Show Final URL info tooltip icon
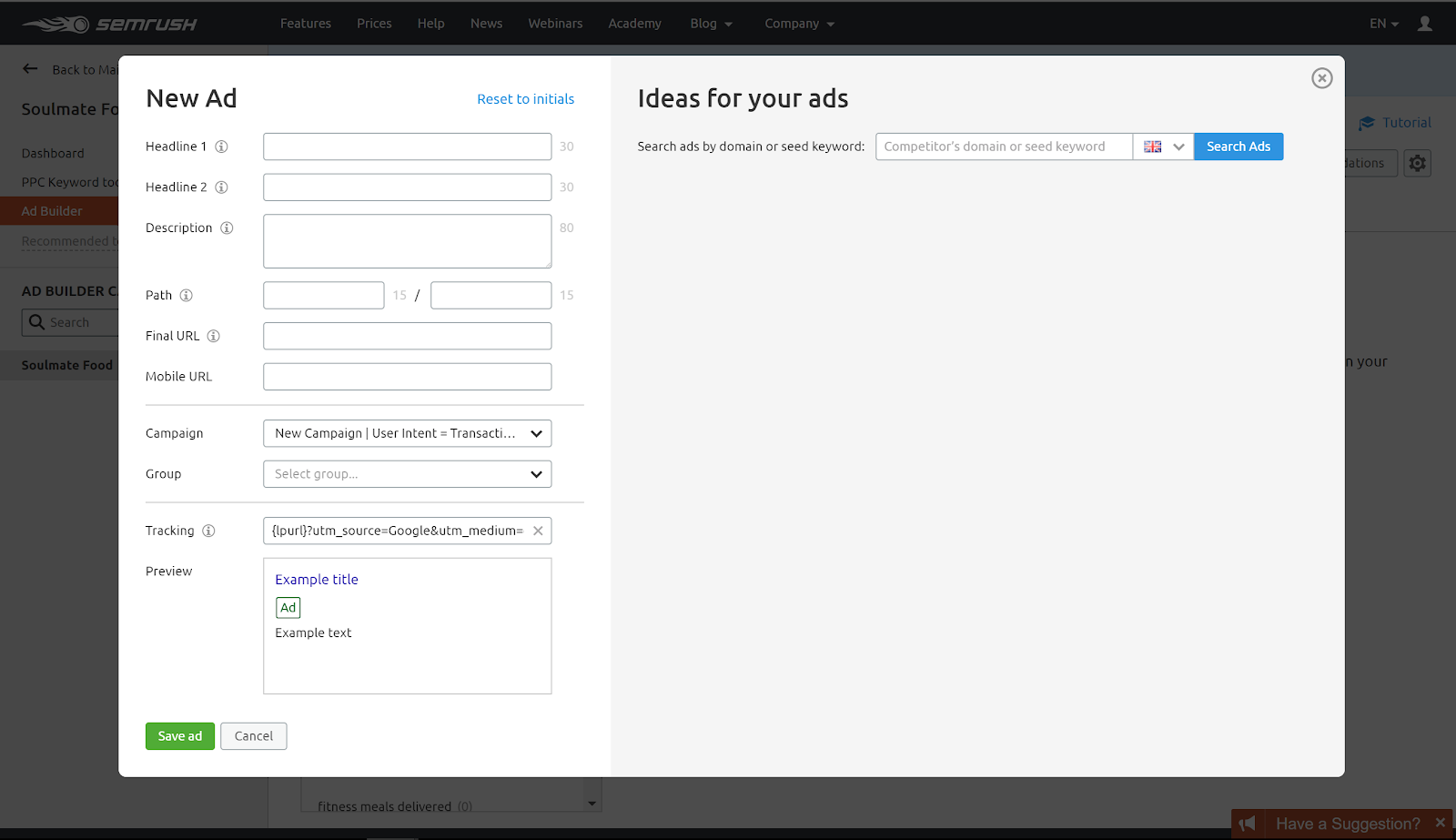Screen dimensions: 1456x840 213,336
